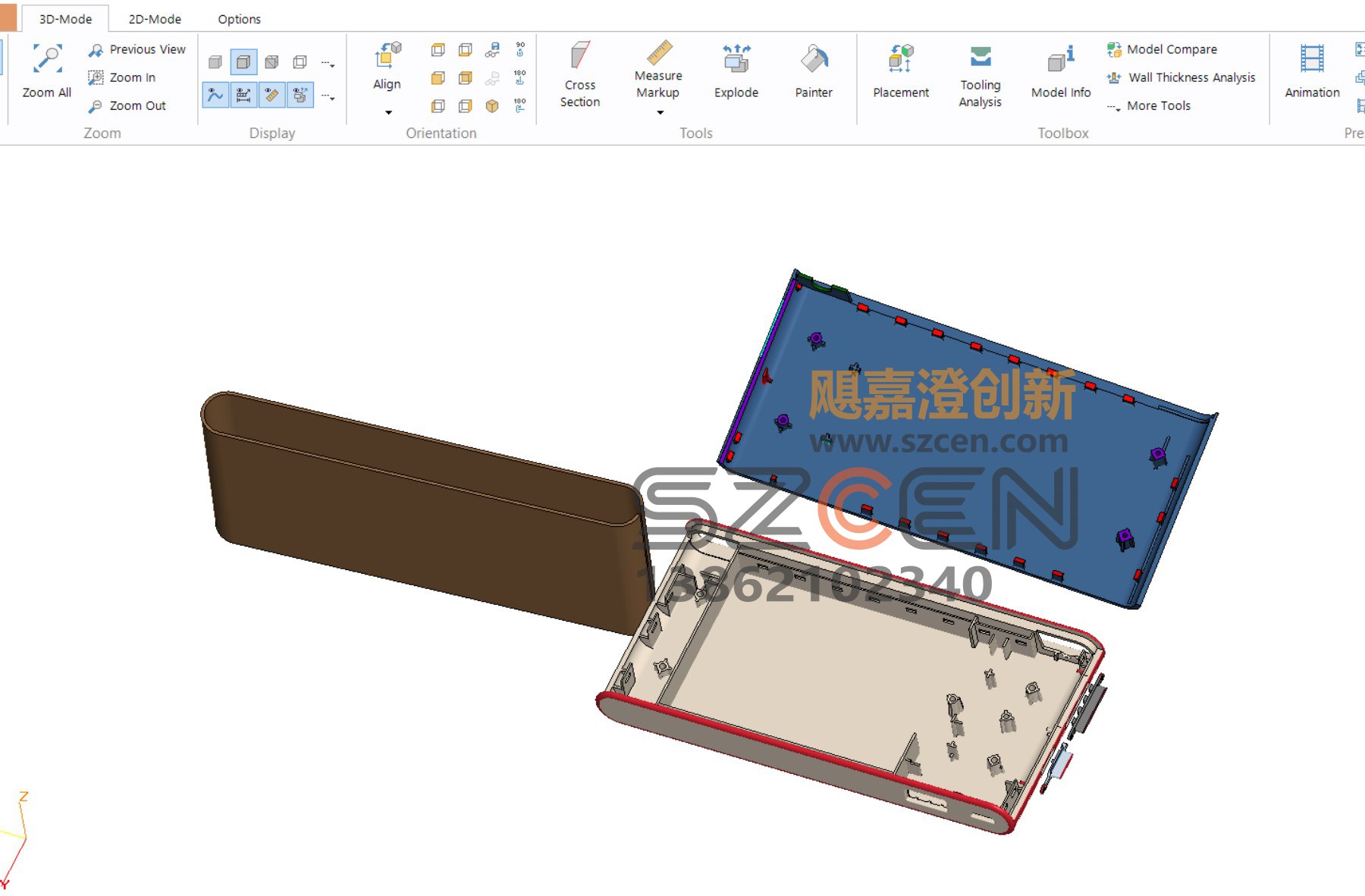Select top view cube icon

[438, 50]
